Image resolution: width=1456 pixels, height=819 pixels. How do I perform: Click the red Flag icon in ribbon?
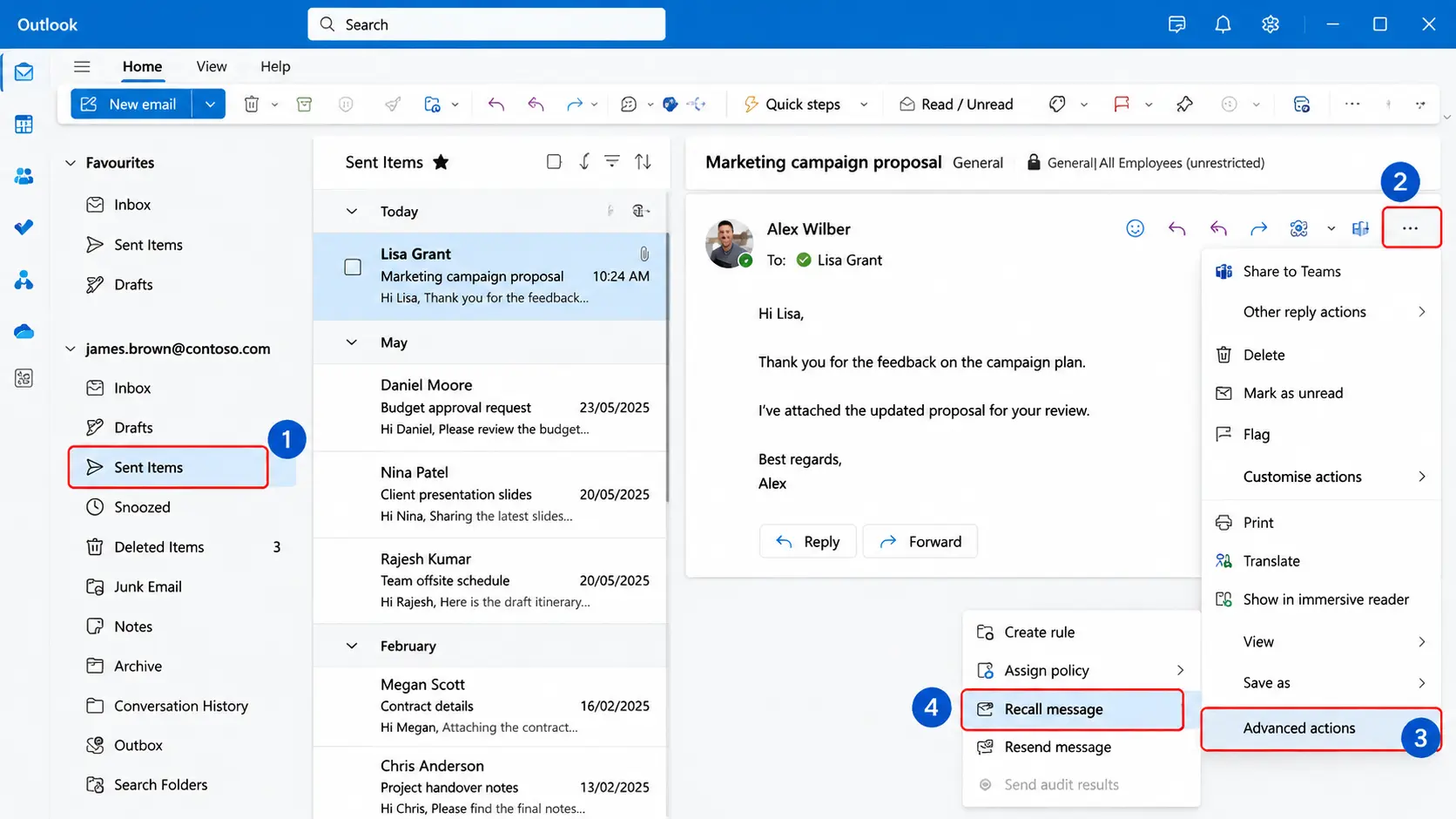click(1122, 105)
